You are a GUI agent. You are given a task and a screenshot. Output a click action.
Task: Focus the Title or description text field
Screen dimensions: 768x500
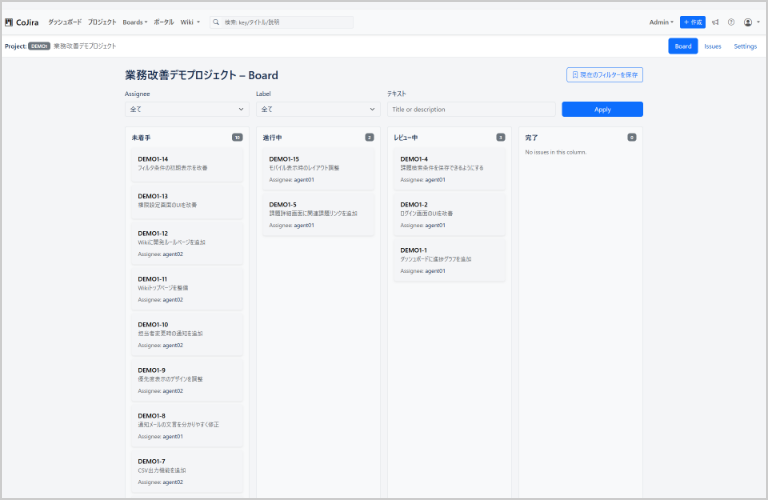(471, 109)
